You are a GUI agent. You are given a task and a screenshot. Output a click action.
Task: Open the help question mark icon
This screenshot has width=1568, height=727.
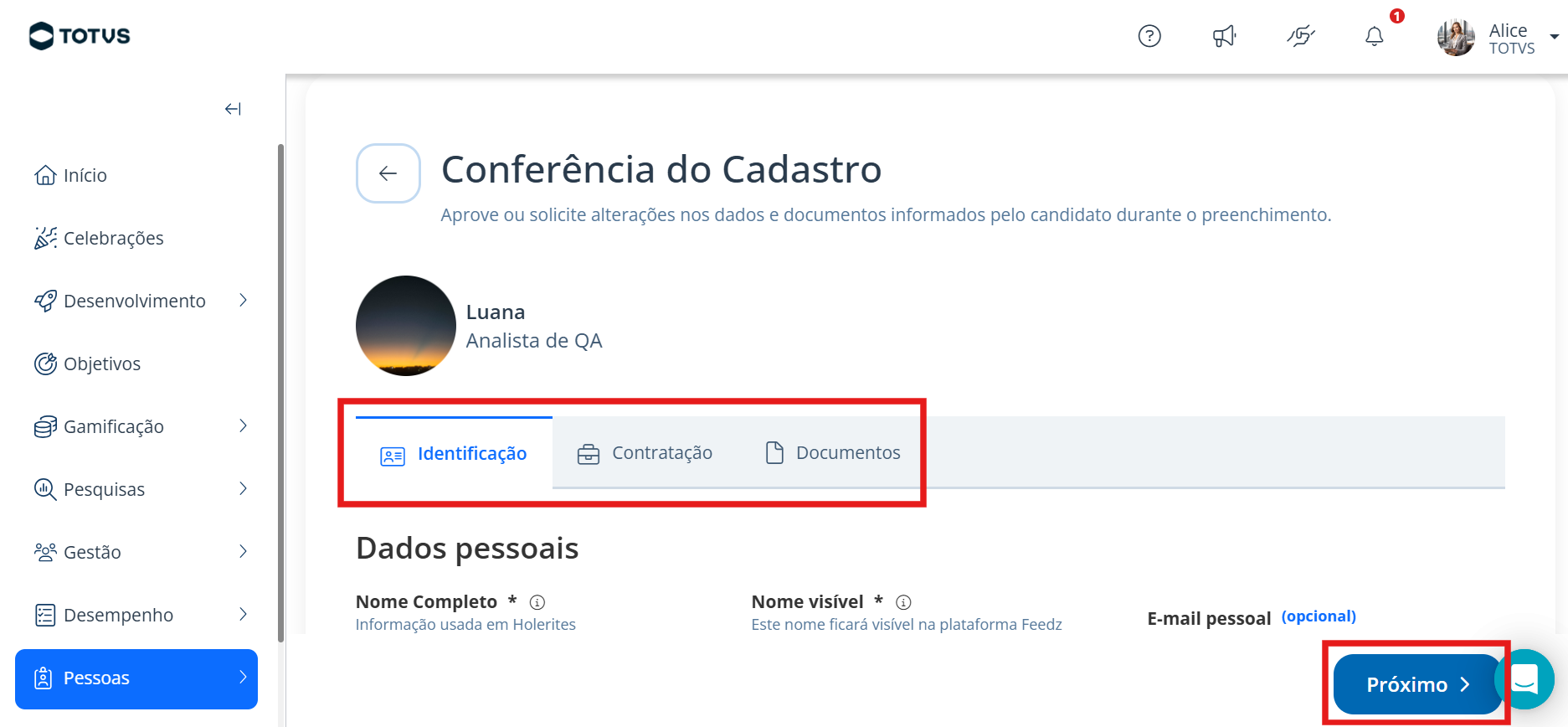click(1149, 36)
